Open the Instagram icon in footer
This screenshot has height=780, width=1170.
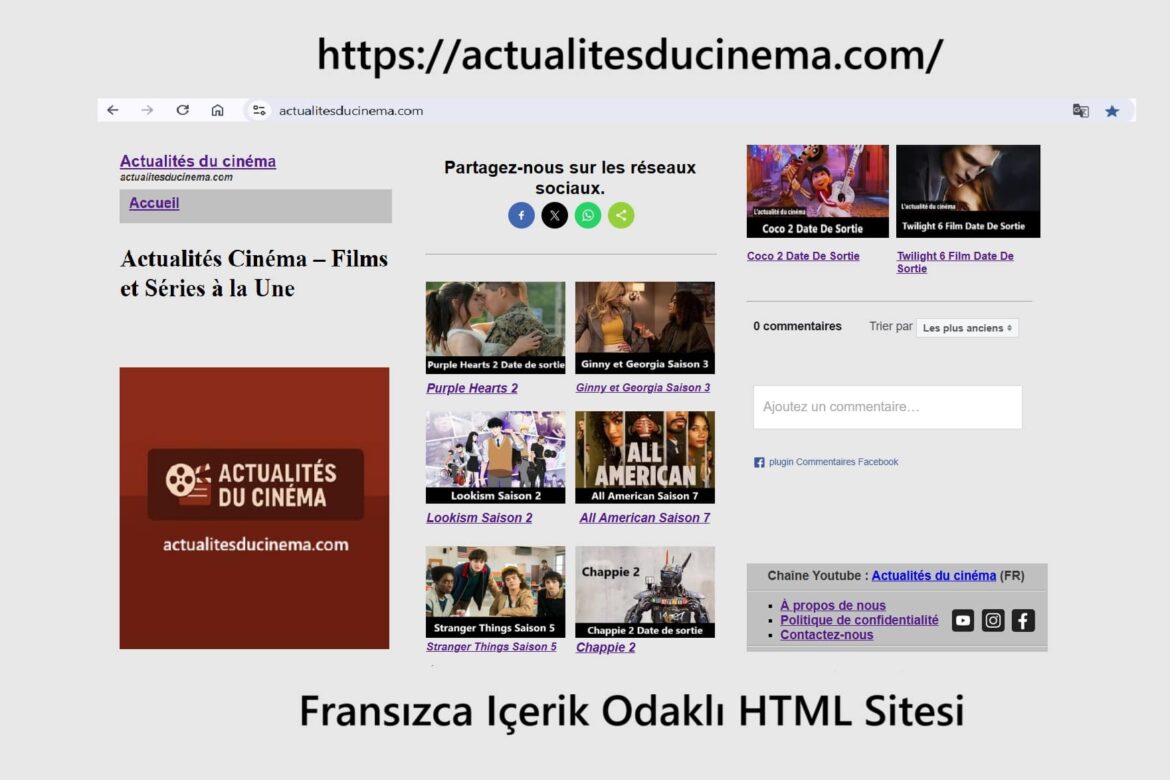(x=993, y=620)
